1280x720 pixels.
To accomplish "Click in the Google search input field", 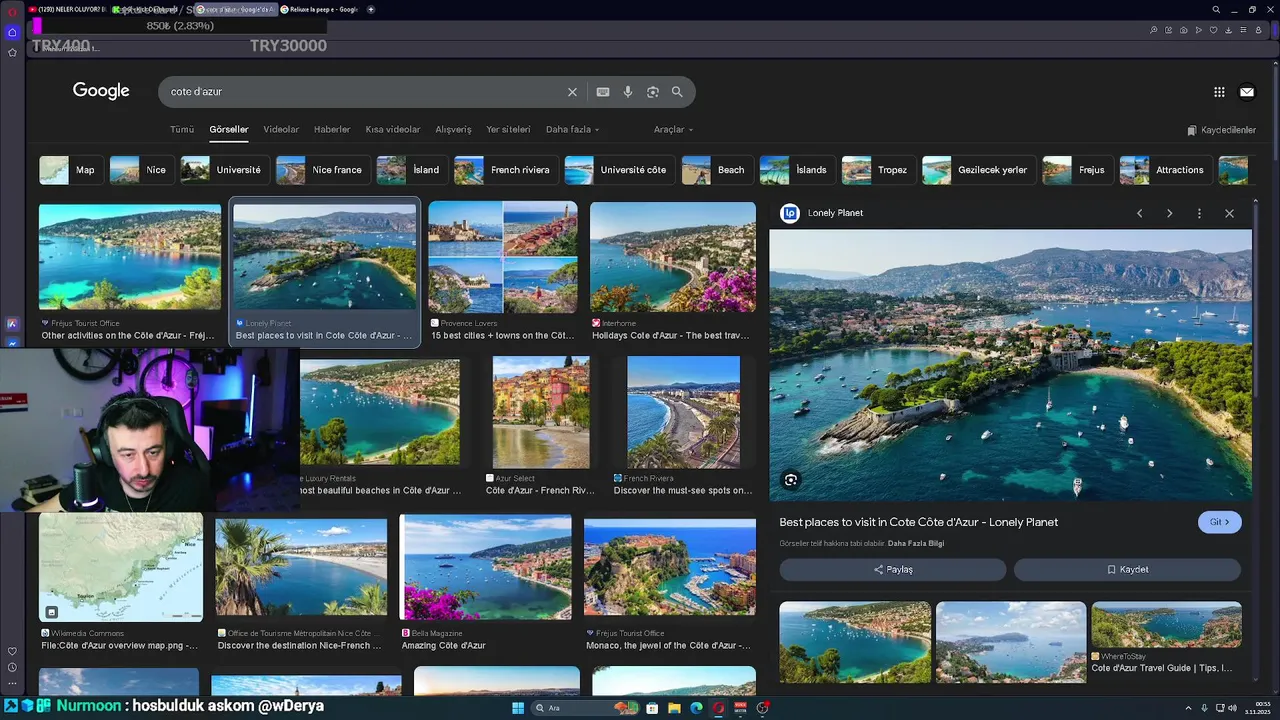I will pos(364,92).
